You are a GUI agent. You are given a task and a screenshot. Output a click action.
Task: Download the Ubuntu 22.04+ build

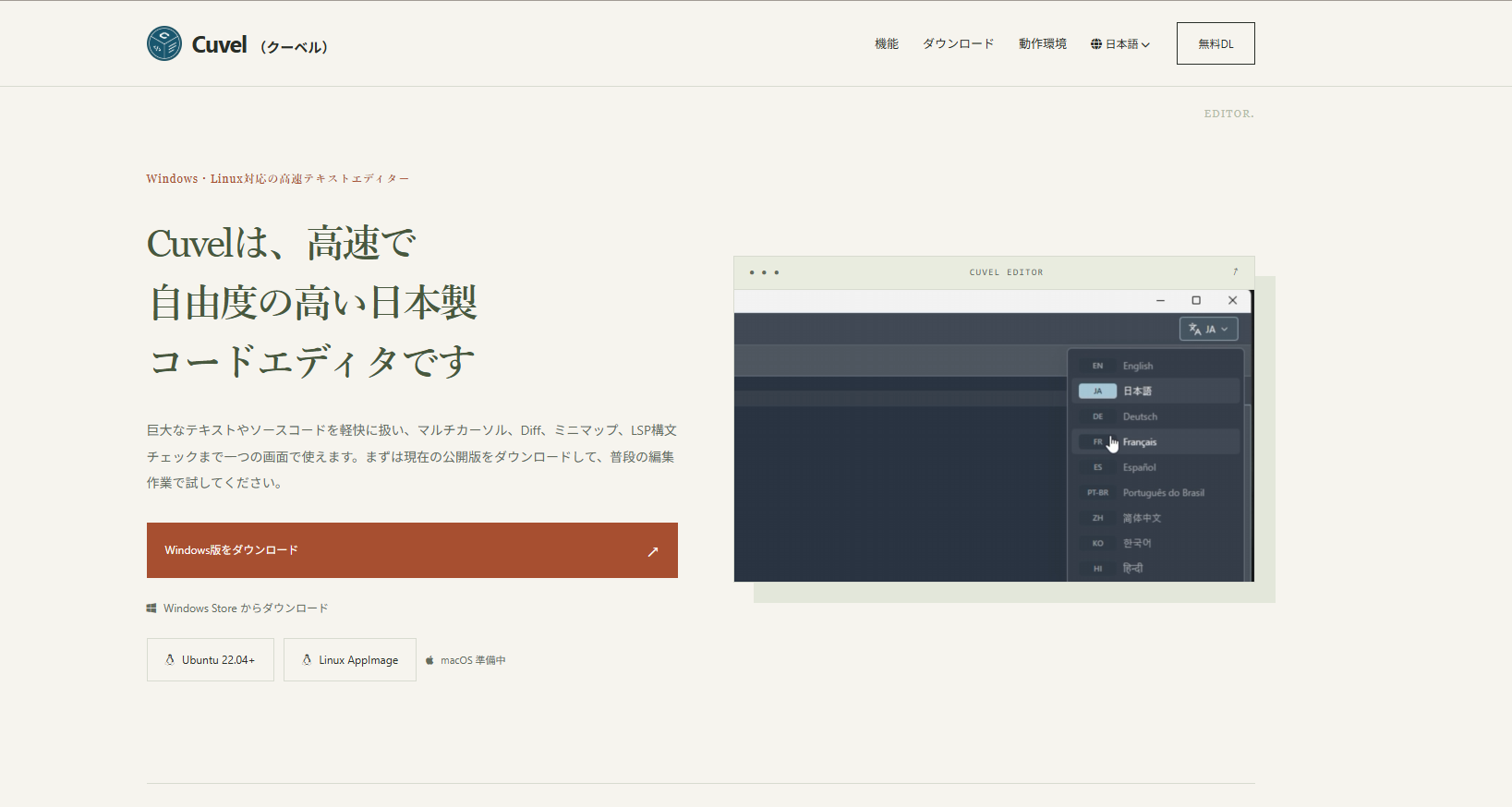211,660
